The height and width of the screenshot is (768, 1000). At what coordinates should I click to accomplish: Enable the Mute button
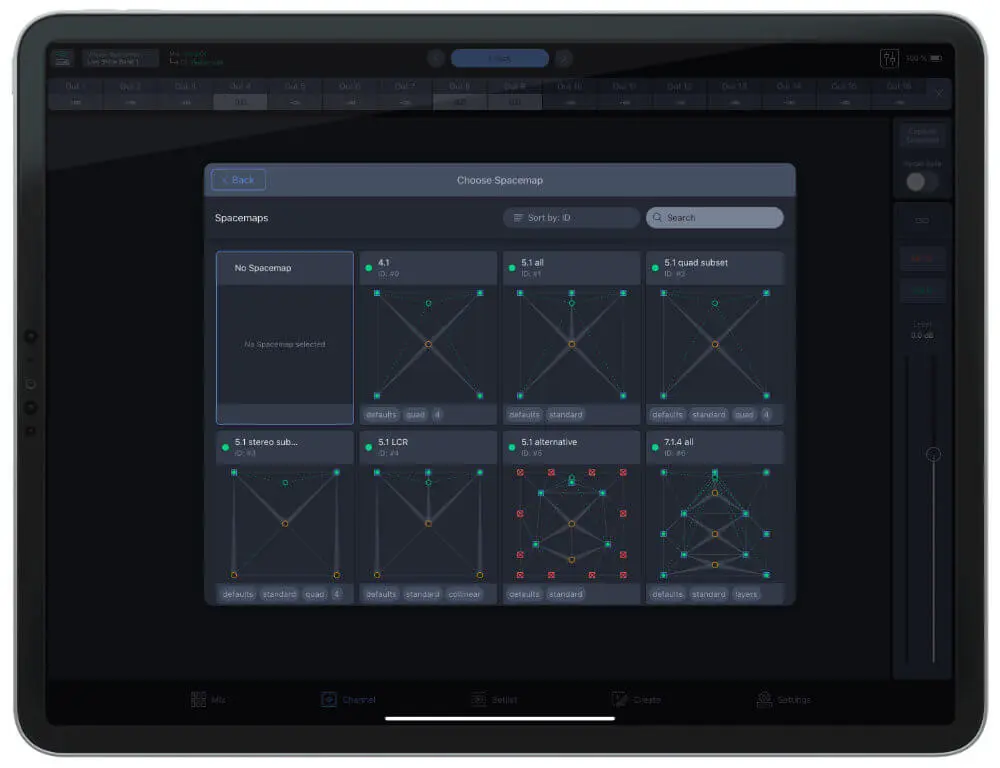coord(921,258)
